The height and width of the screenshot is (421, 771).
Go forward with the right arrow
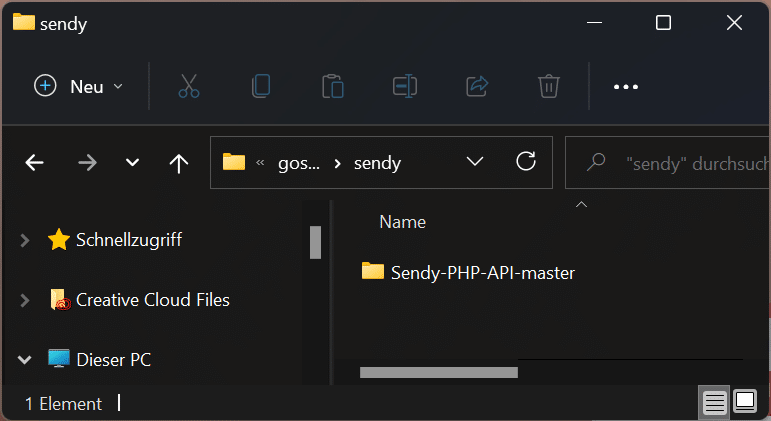[88, 163]
